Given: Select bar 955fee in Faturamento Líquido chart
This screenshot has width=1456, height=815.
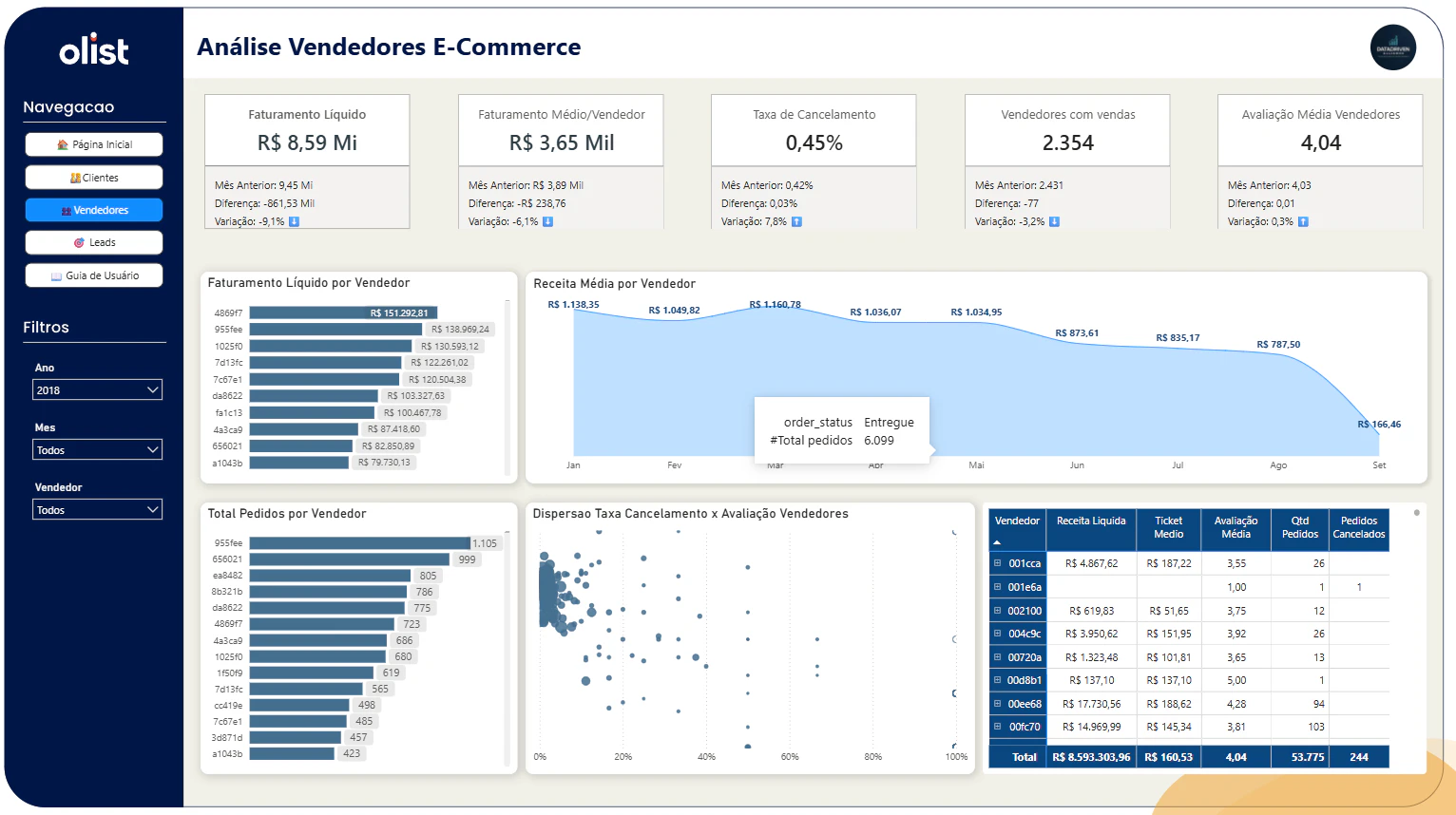Looking at the screenshot, I should [335, 330].
